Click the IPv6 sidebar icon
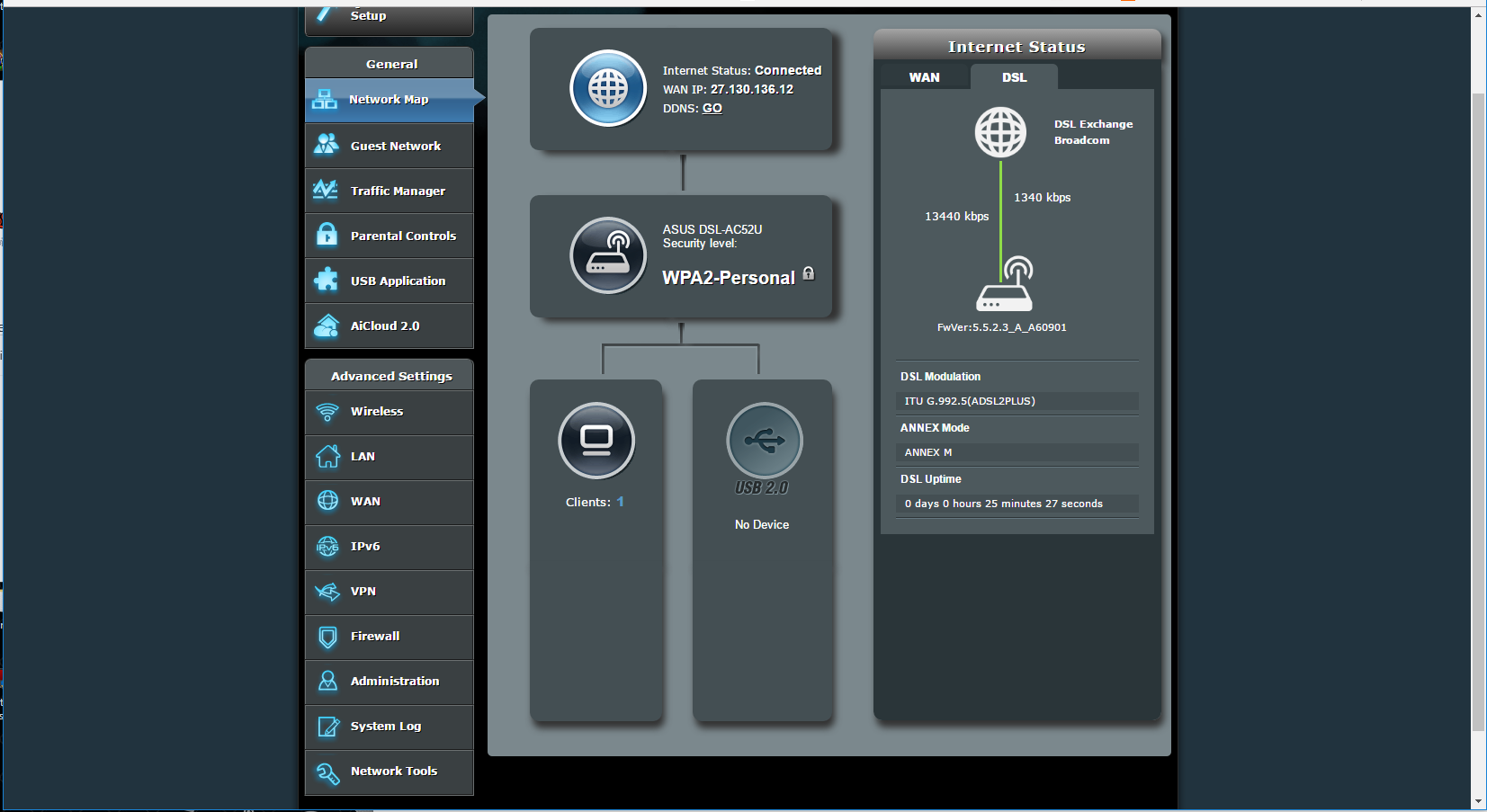The height and width of the screenshot is (812, 1487). tap(327, 546)
